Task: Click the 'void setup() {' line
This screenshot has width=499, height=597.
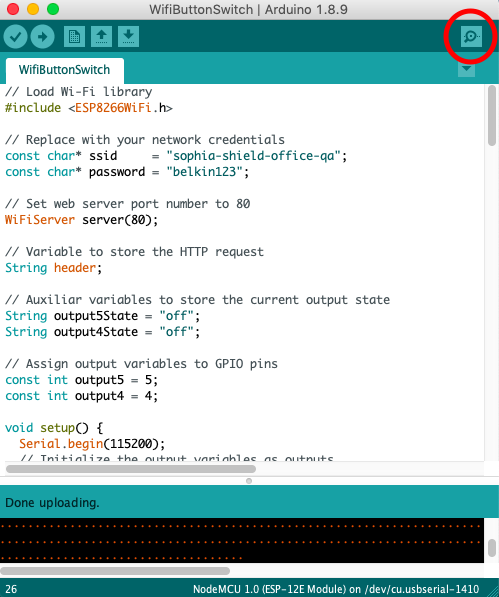Action: point(54,428)
